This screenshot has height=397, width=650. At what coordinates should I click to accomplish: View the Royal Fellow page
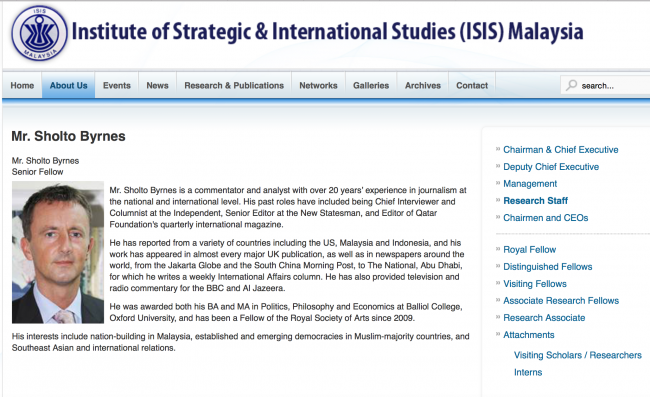(x=529, y=249)
